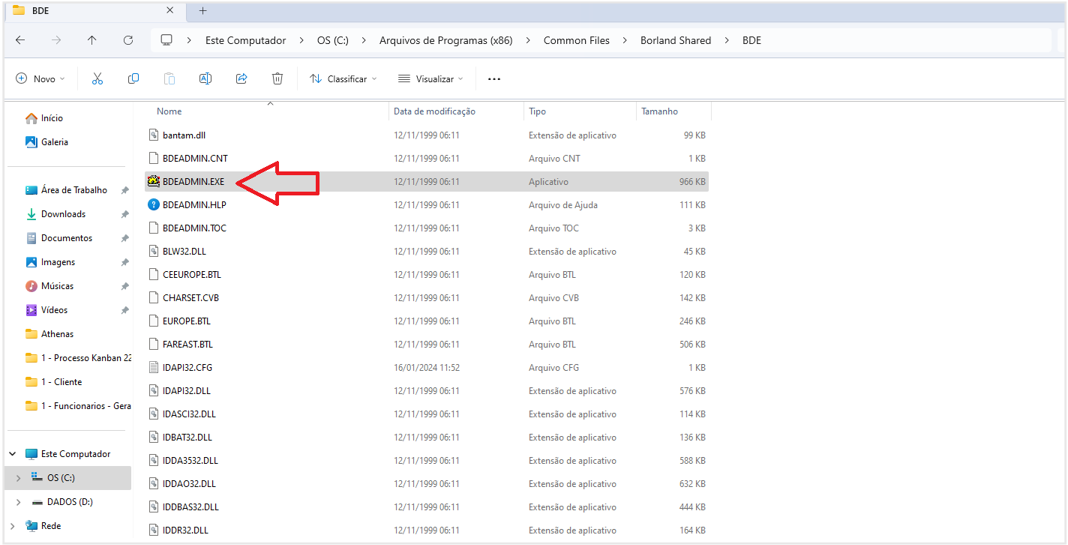The image size is (1068, 545).
Task: Click the BDE breadcrumb segment
Action: coord(751,40)
